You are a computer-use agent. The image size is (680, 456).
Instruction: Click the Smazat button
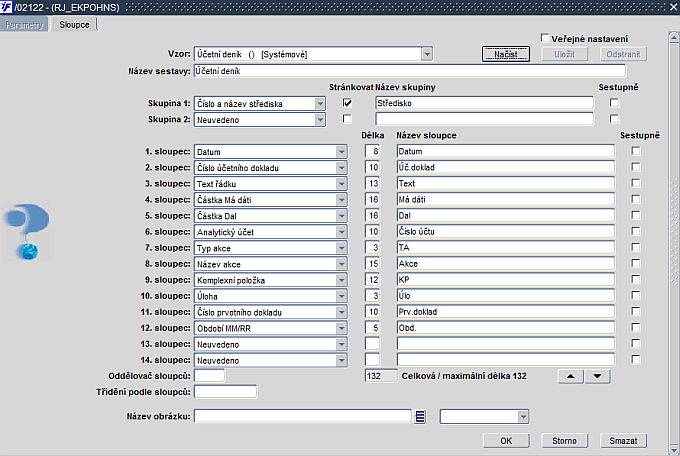tap(623, 441)
